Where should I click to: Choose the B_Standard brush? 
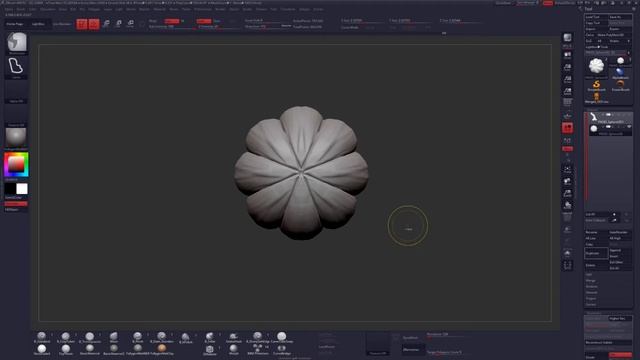tap(42, 337)
